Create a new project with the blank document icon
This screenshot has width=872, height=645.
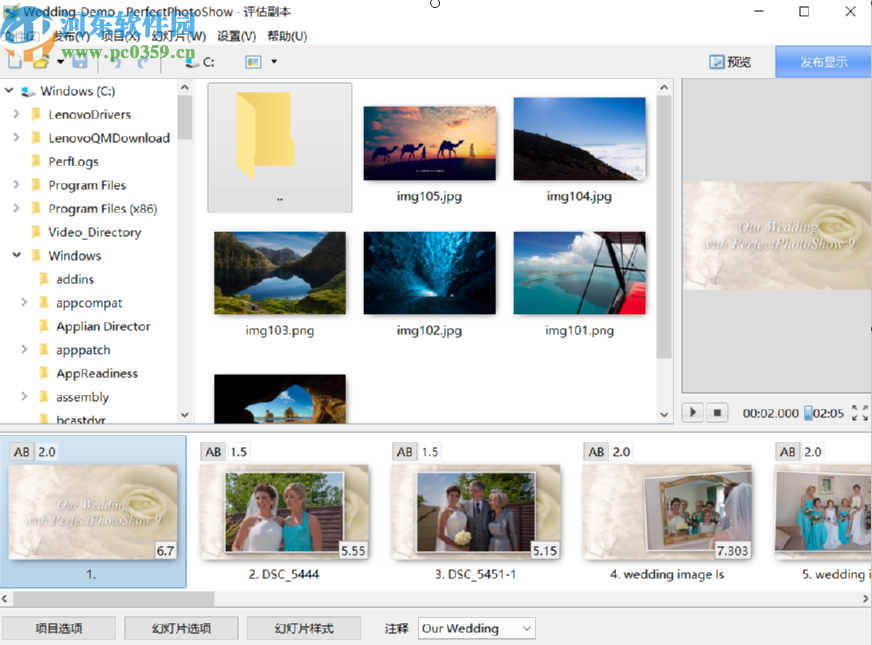14,61
